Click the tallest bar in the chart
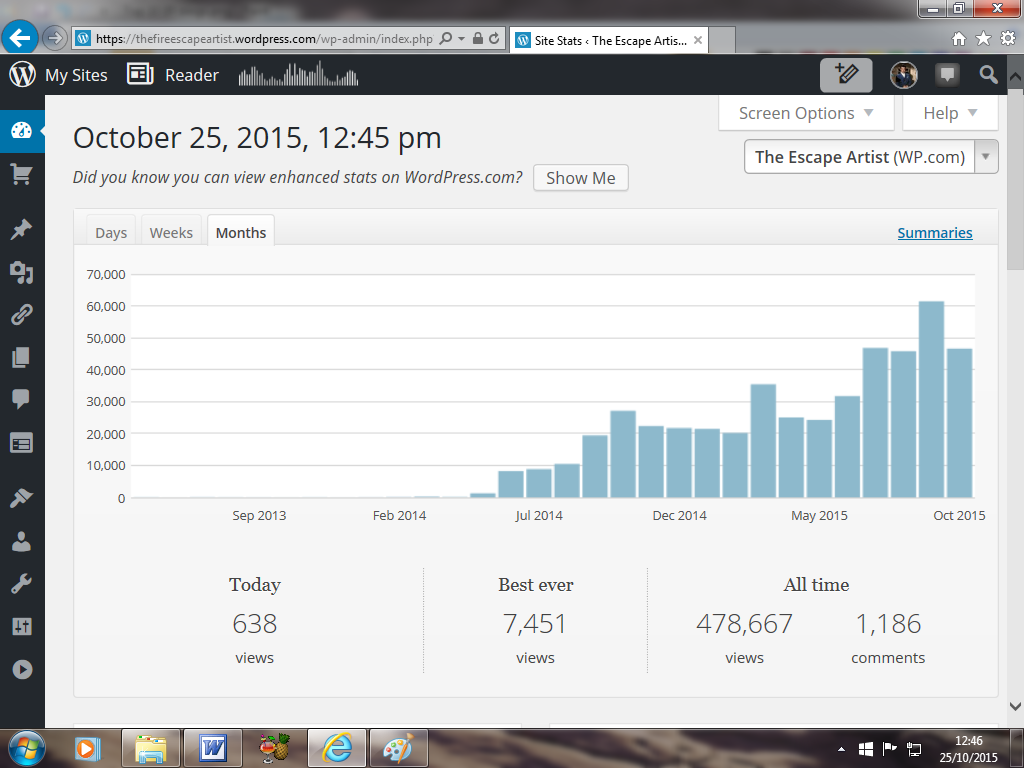This screenshot has height=768, width=1024. (x=931, y=400)
